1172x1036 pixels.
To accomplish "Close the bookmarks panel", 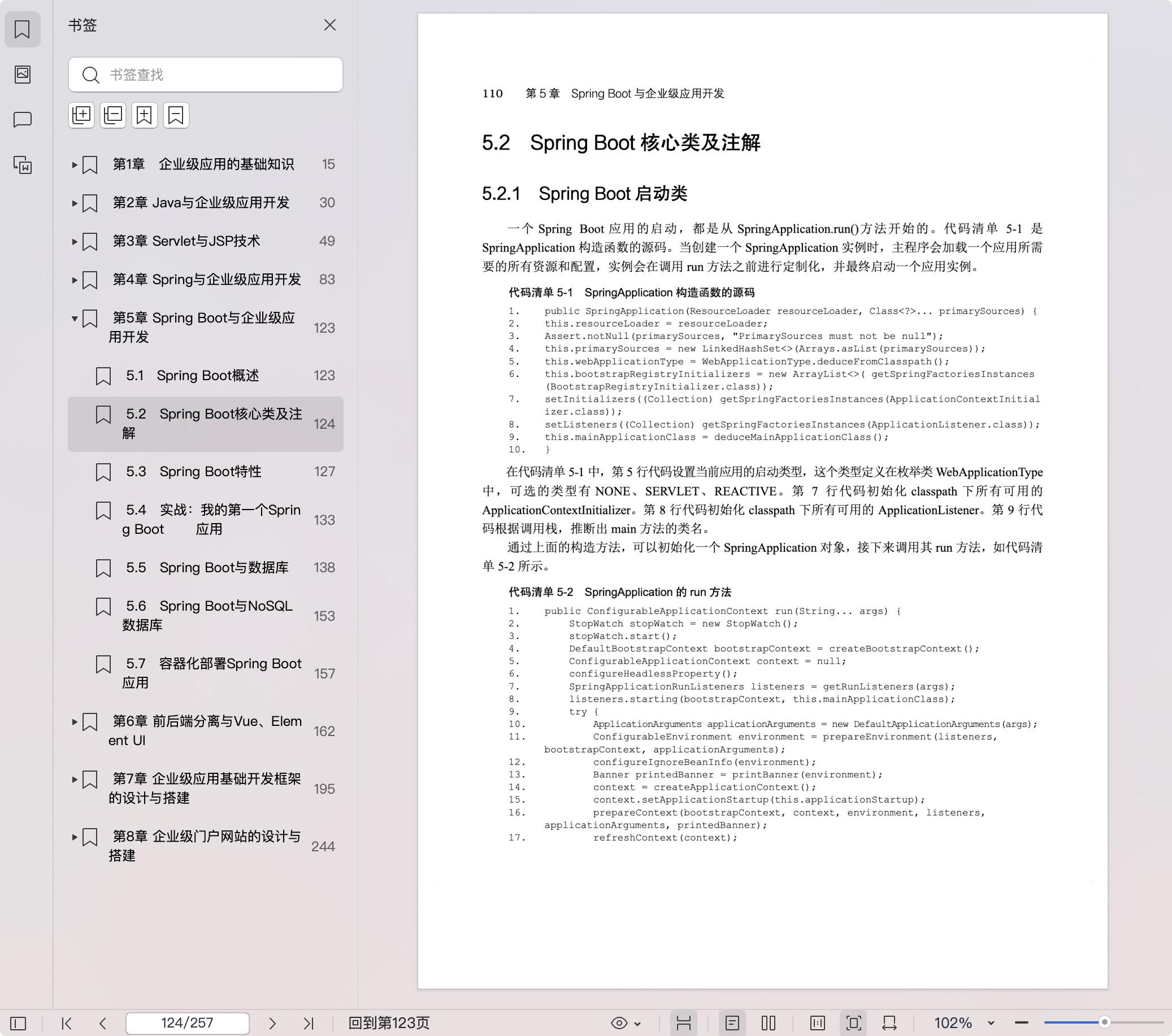I will (329, 25).
